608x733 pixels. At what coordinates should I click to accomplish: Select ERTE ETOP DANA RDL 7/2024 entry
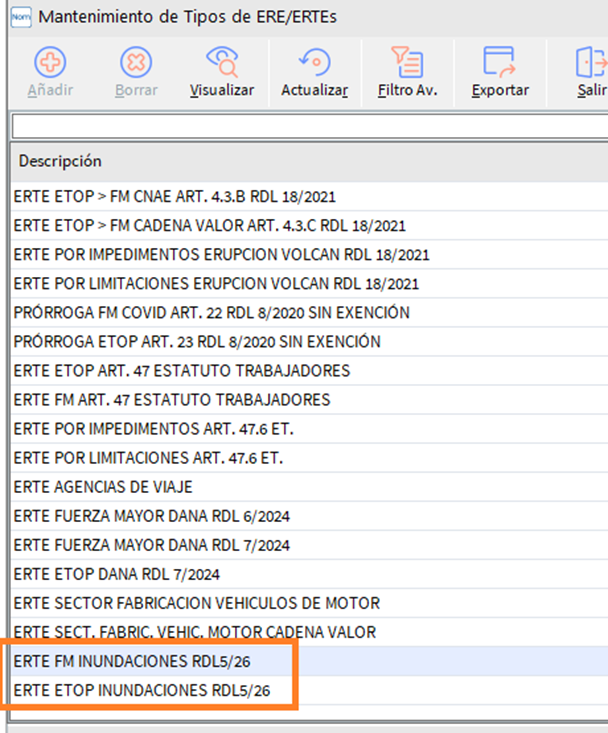pos(117,574)
